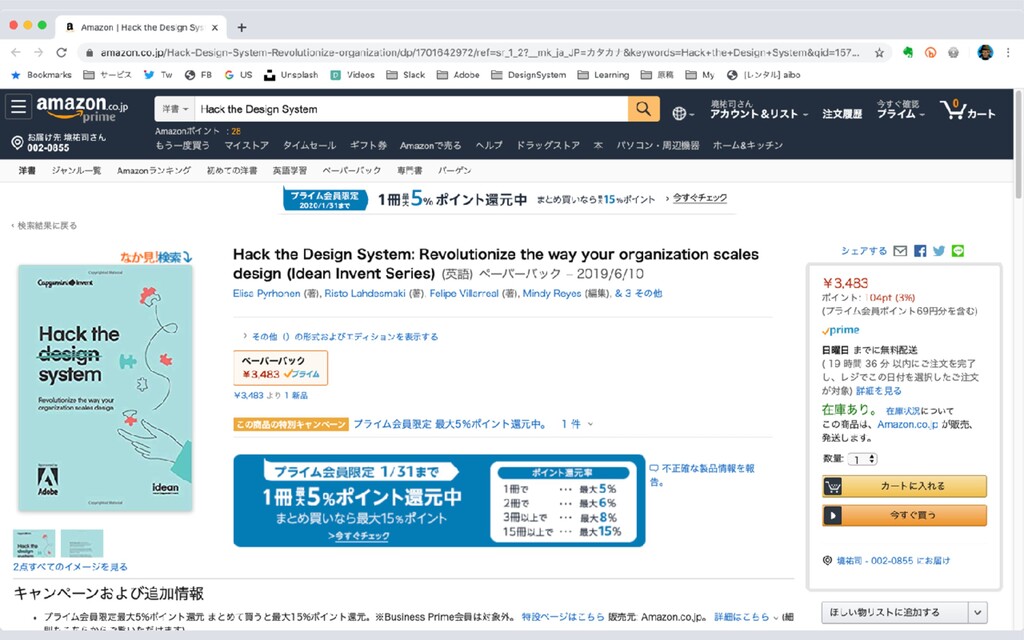Screen dimensions: 1024x640
Task: Click the large book cover image
Action: [x=105, y=388]
